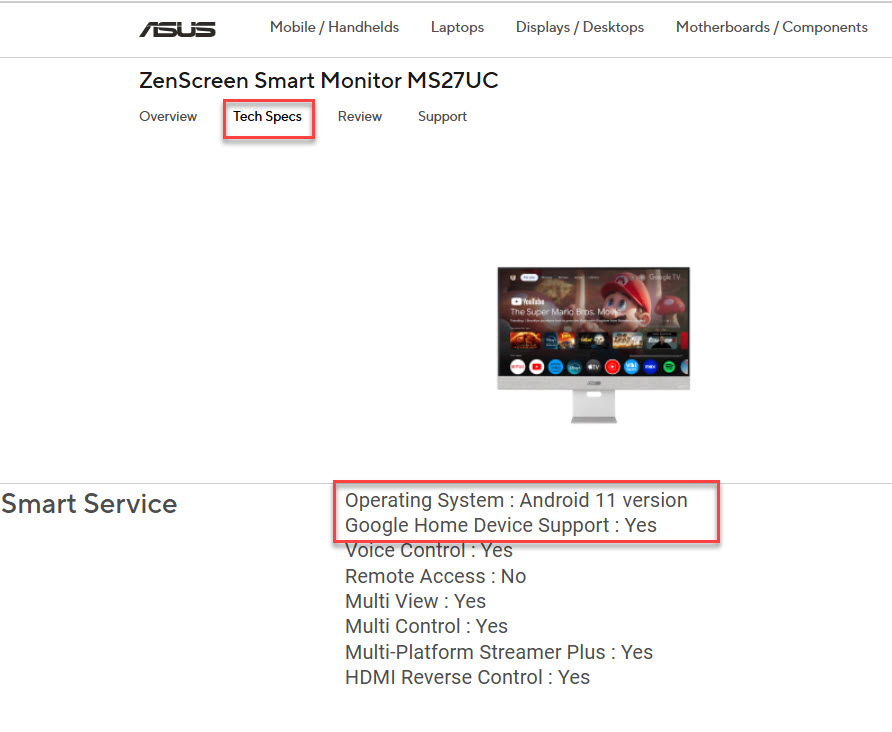Click Voice Control : Yes line
The width and height of the screenshot is (892, 732).
pyautogui.click(x=429, y=551)
